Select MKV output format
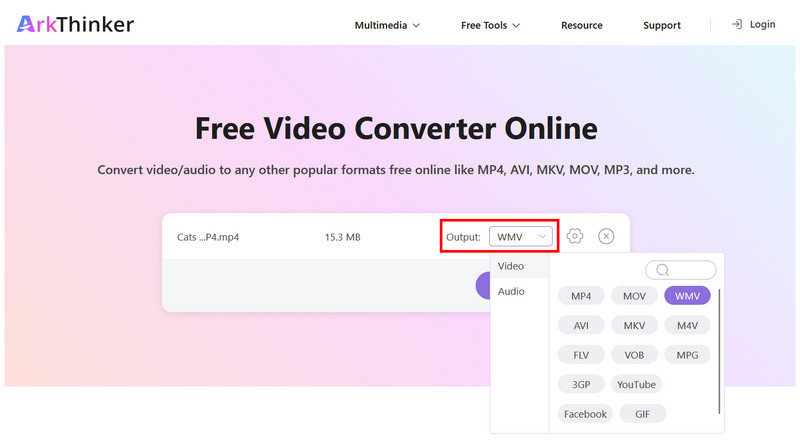This screenshot has width=800, height=441. click(x=634, y=326)
